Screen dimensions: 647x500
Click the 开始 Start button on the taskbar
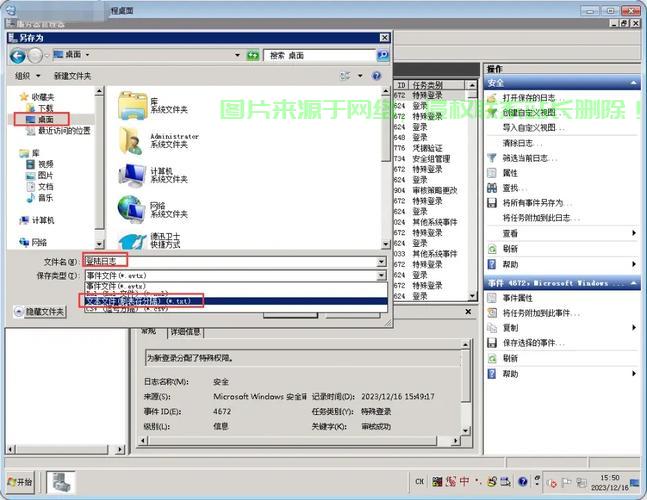(x=20, y=481)
